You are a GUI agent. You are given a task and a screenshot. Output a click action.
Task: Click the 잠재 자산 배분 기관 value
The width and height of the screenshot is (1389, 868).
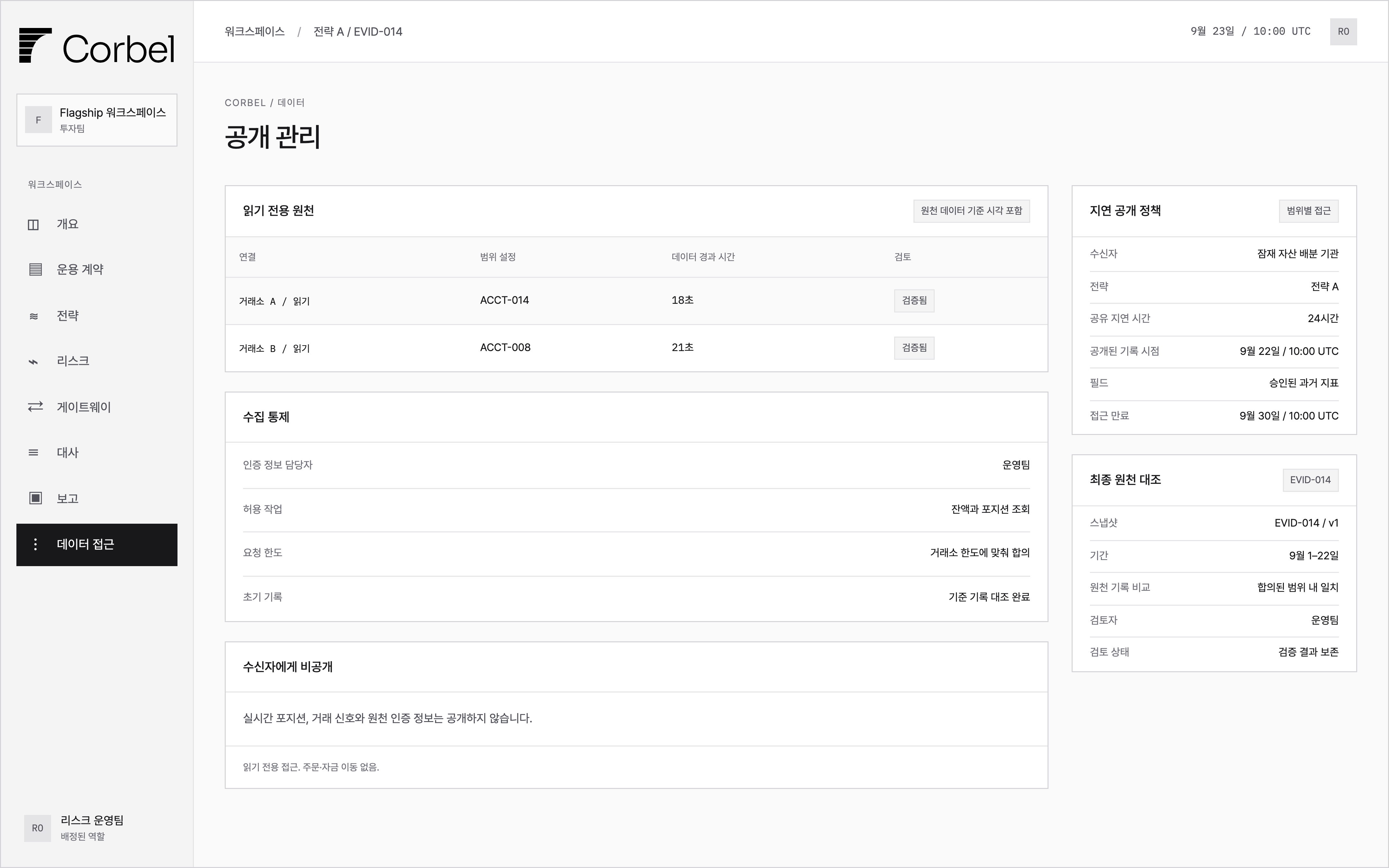click(x=1298, y=254)
